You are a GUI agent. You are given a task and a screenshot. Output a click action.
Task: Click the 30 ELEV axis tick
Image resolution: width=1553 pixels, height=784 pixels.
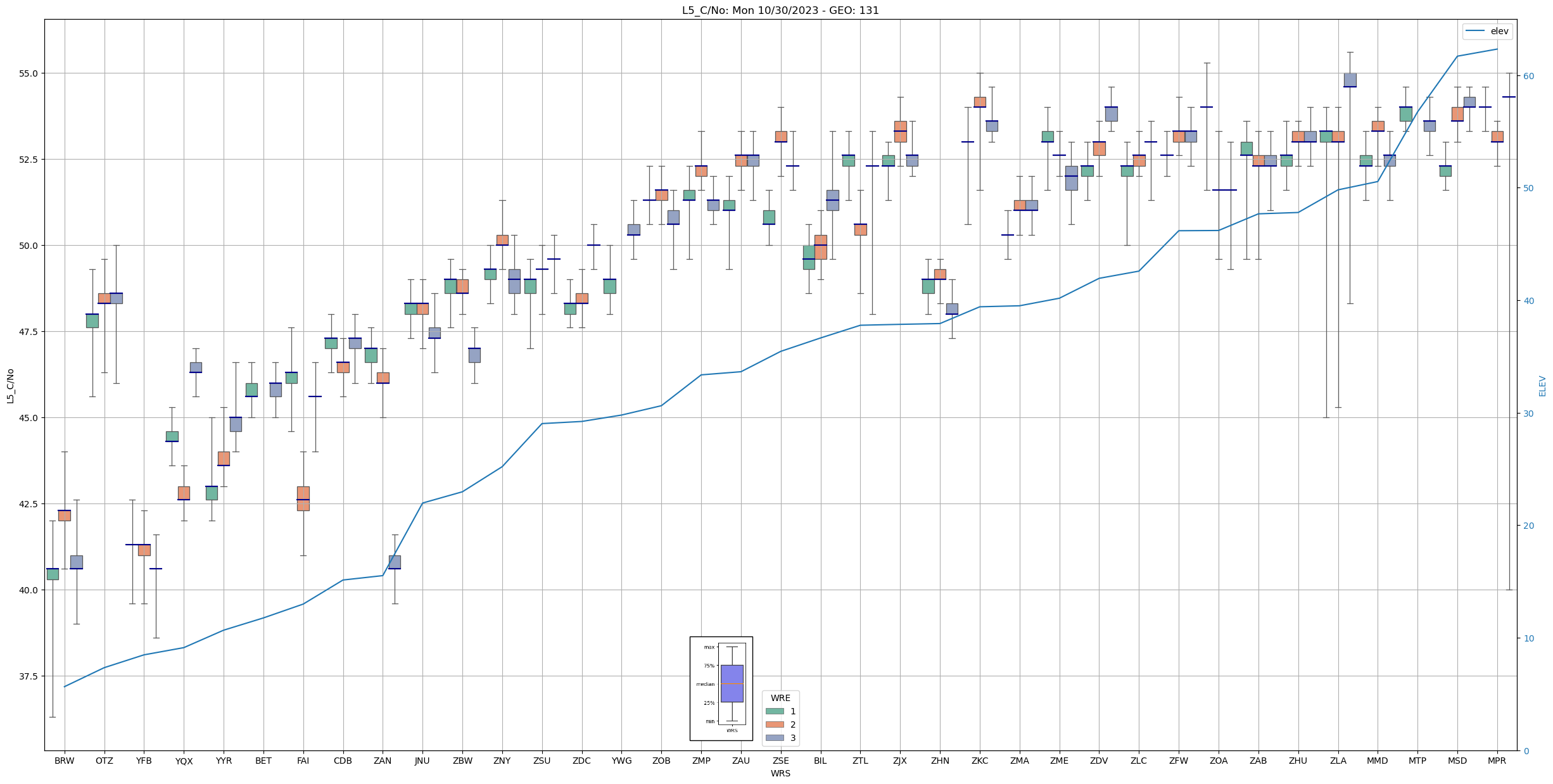(x=1528, y=414)
